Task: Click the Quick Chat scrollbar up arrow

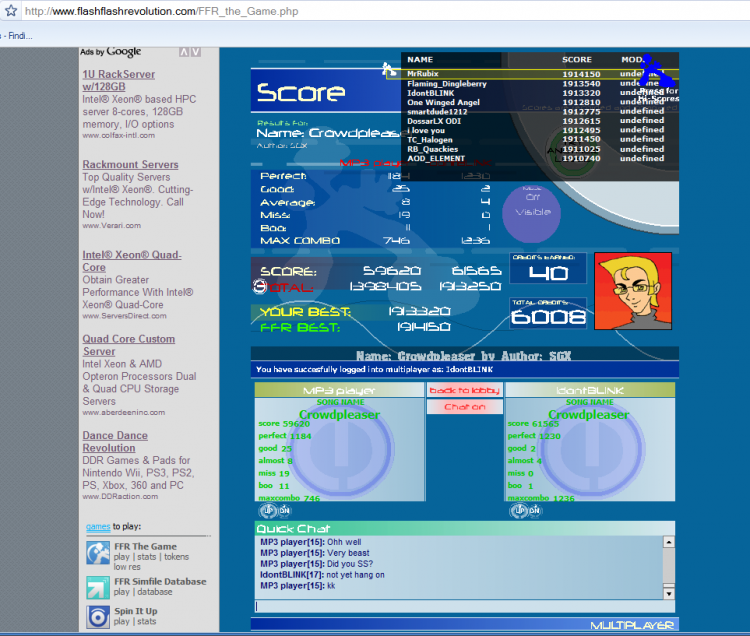Action: pyautogui.click(x=669, y=542)
